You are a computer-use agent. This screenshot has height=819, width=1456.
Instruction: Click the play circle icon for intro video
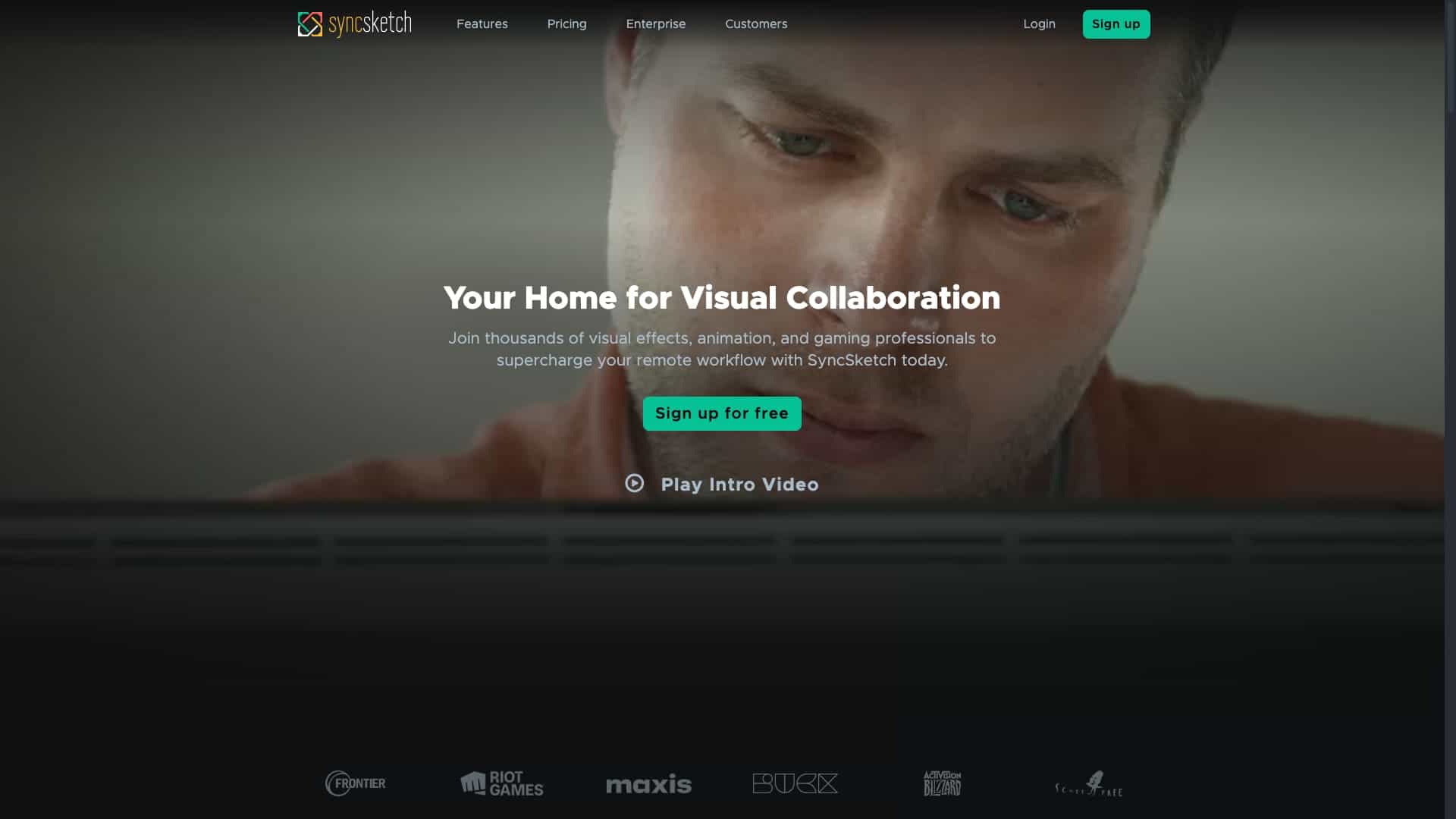click(635, 484)
